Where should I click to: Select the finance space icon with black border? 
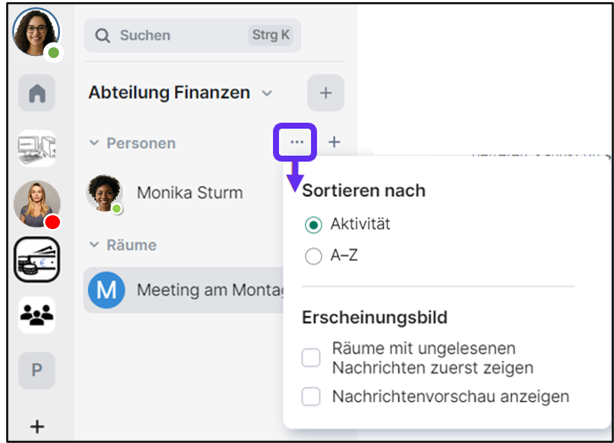[37, 262]
